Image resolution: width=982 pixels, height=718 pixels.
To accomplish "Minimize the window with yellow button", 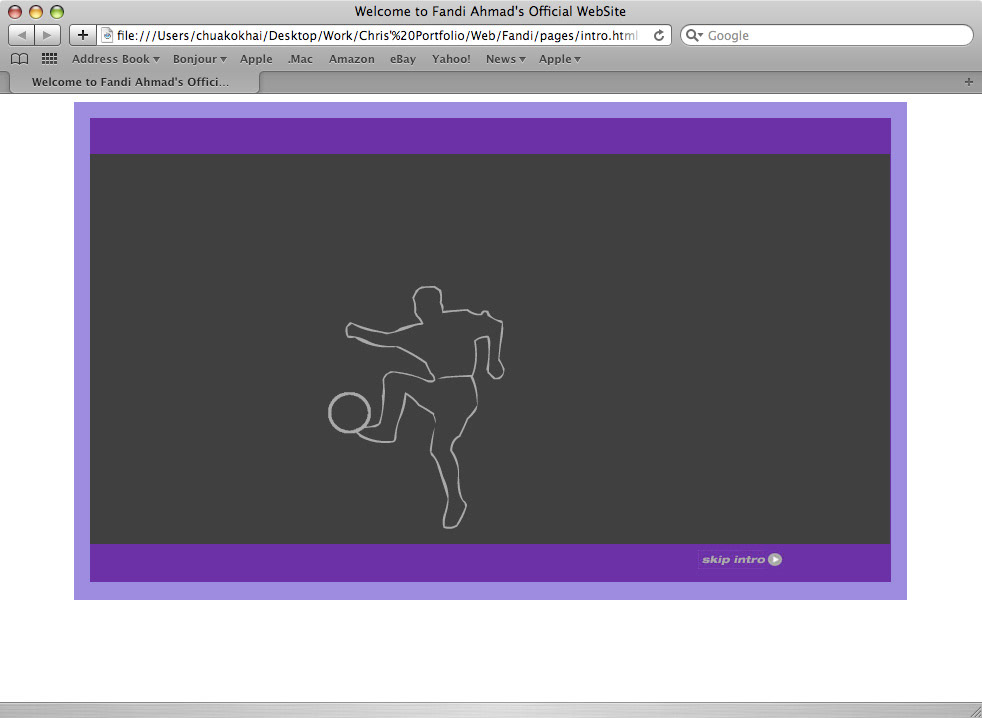I will (x=36, y=11).
